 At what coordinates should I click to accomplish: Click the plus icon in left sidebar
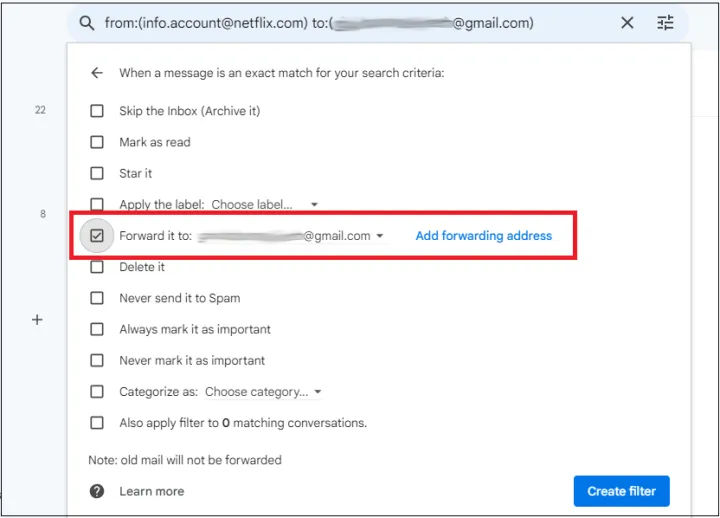[x=37, y=320]
